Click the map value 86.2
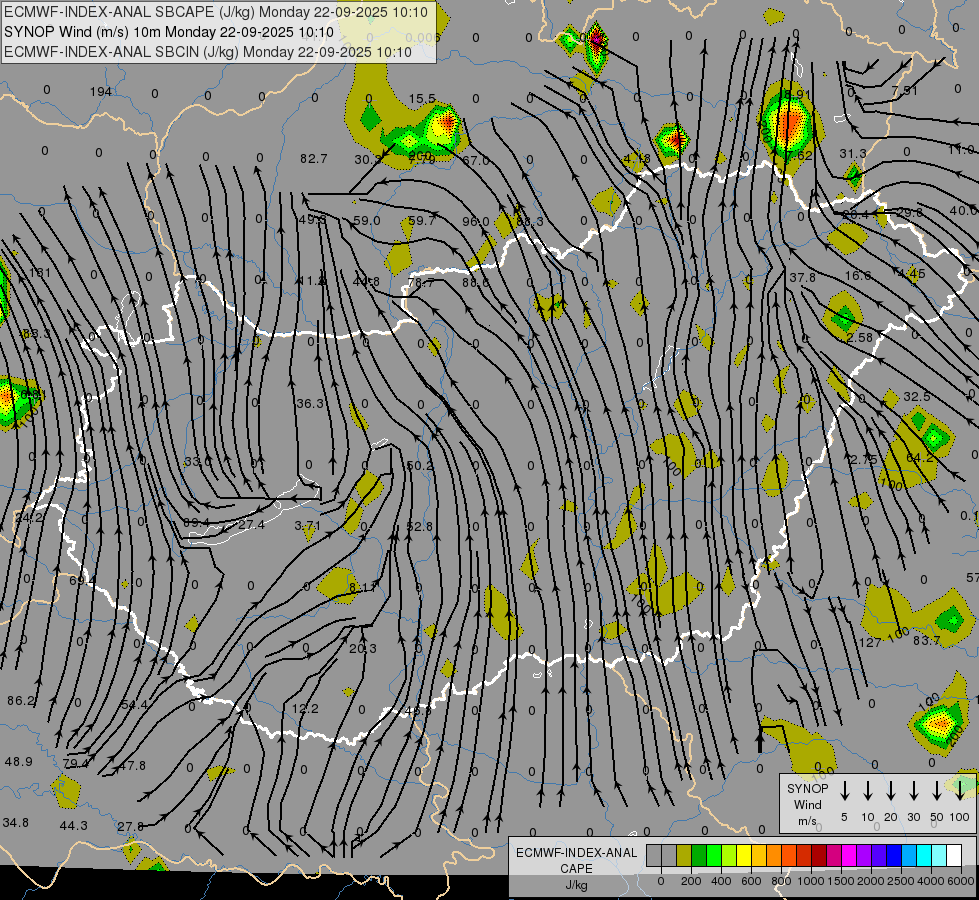This screenshot has height=900, width=979. (21, 701)
